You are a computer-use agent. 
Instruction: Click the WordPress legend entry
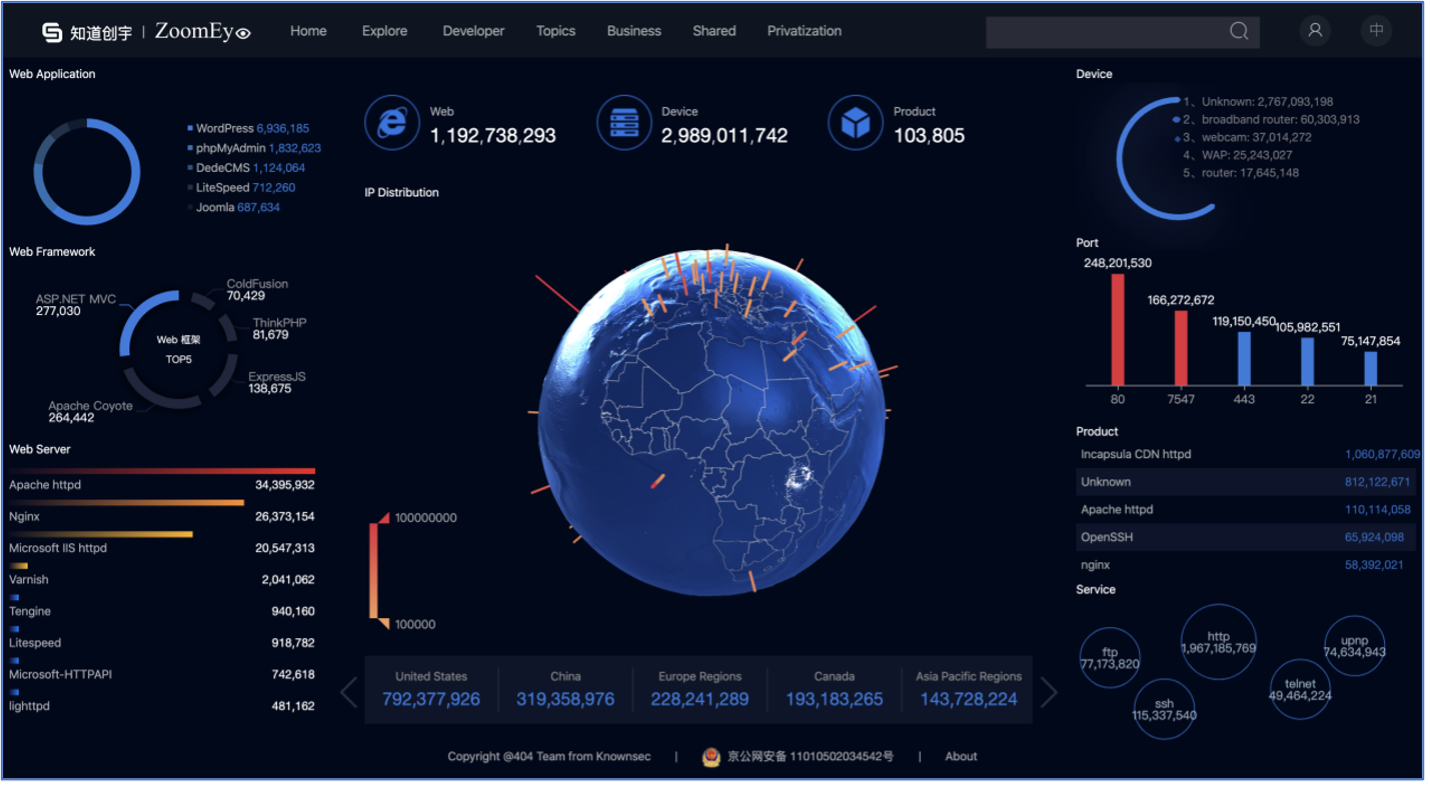(248, 128)
